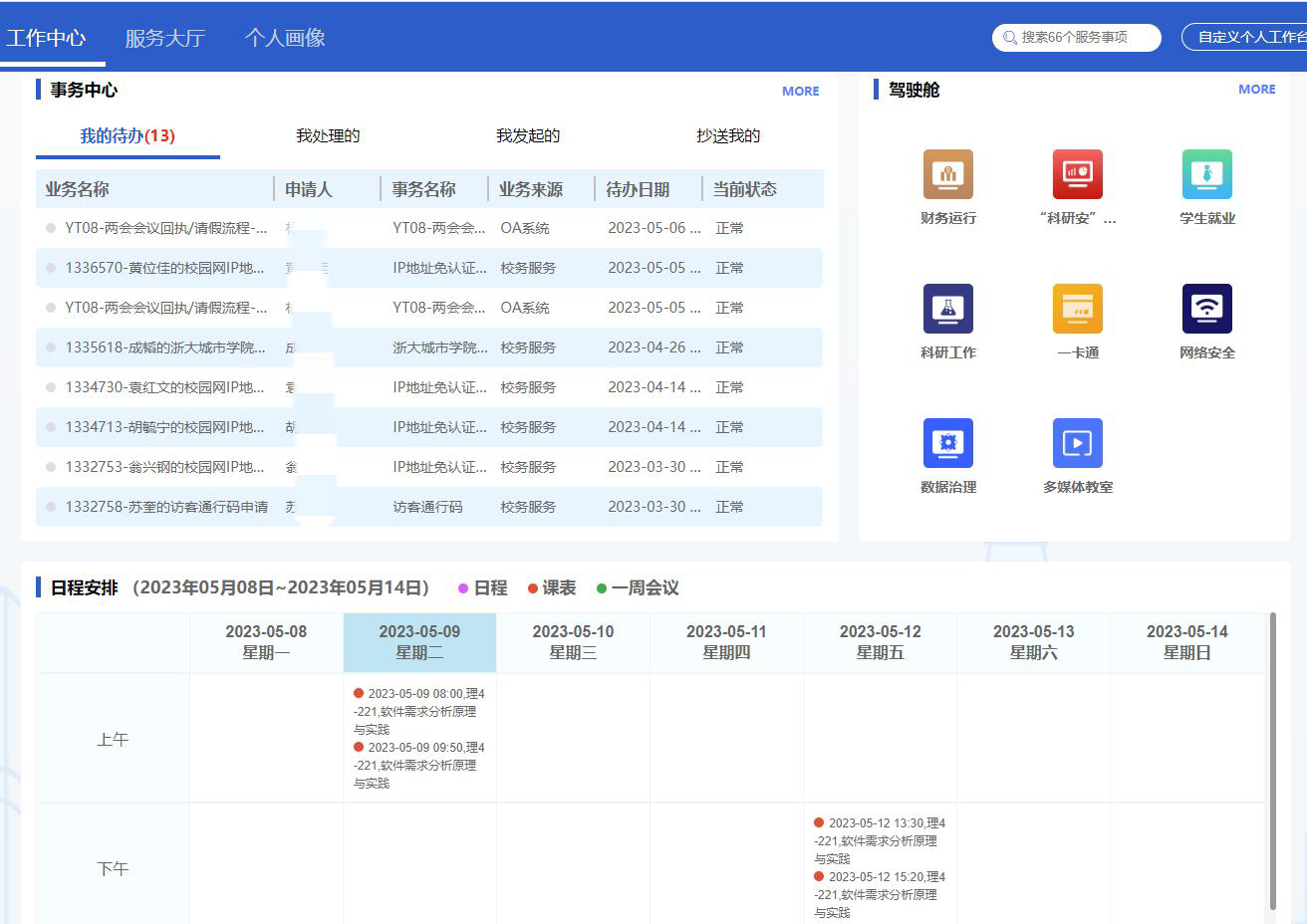
Task: Click the 2023-04-26 date cell
Action: pos(654,347)
